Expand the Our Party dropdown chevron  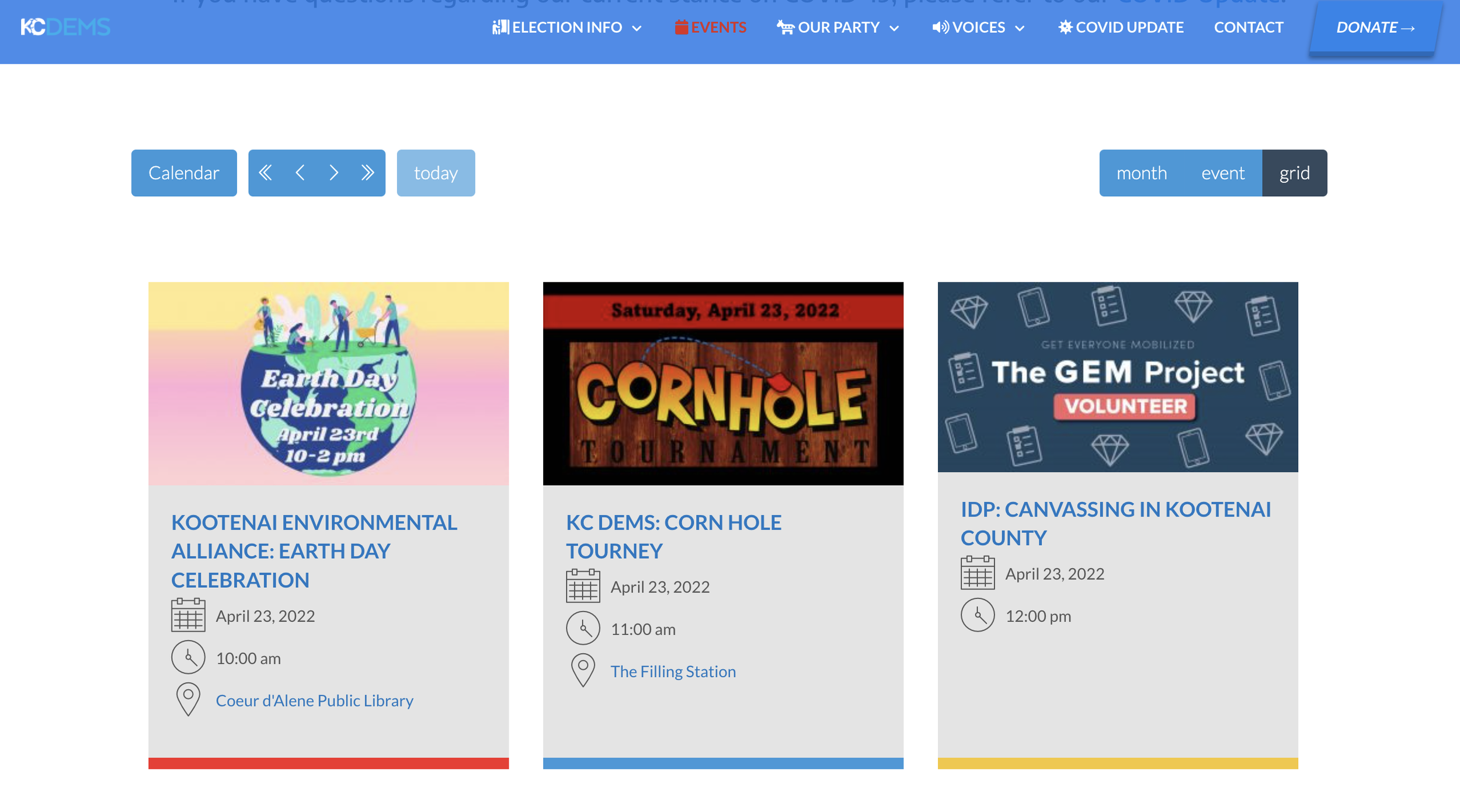(x=894, y=28)
